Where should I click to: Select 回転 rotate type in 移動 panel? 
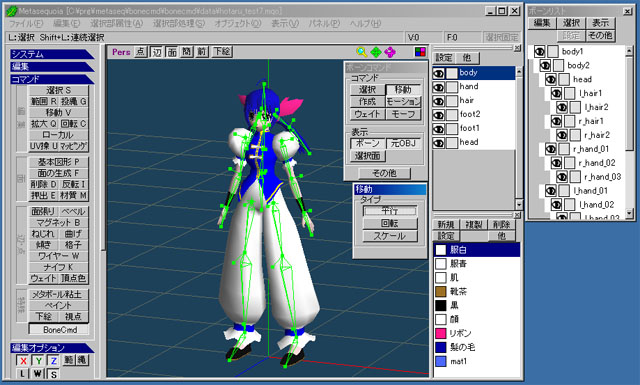pos(390,223)
